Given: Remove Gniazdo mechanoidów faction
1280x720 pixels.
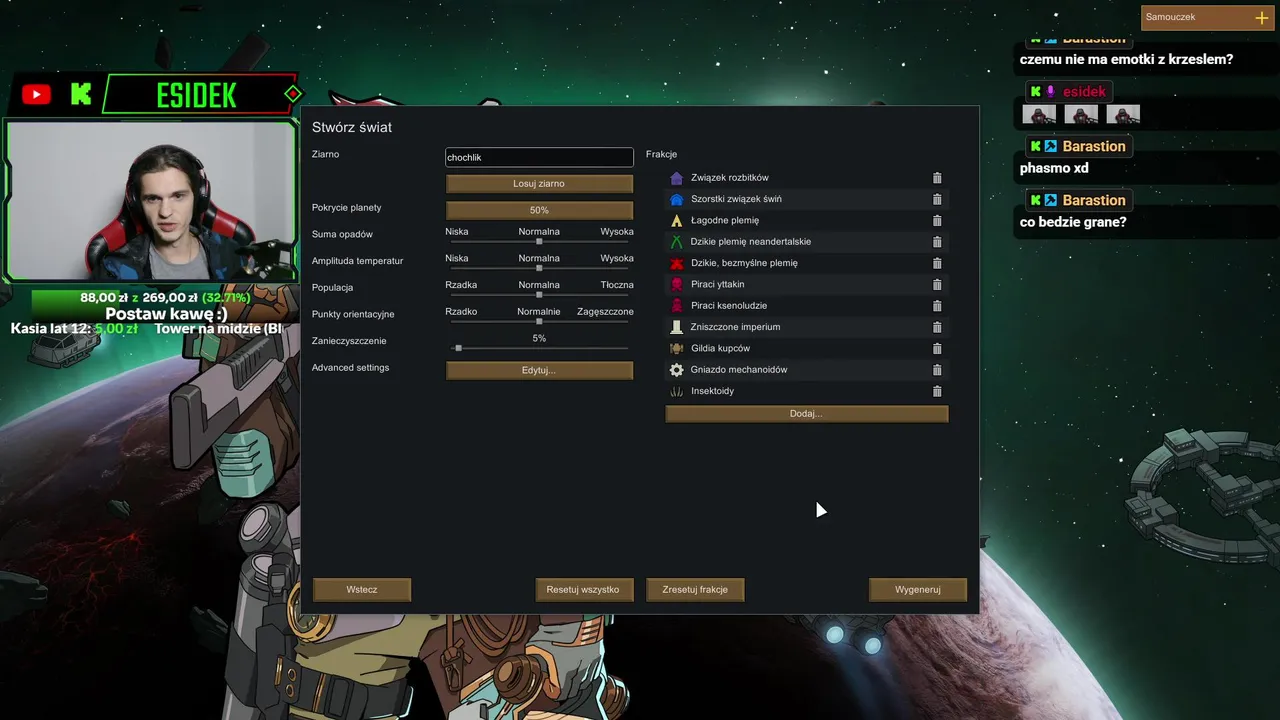Looking at the screenshot, I should click(x=937, y=370).
